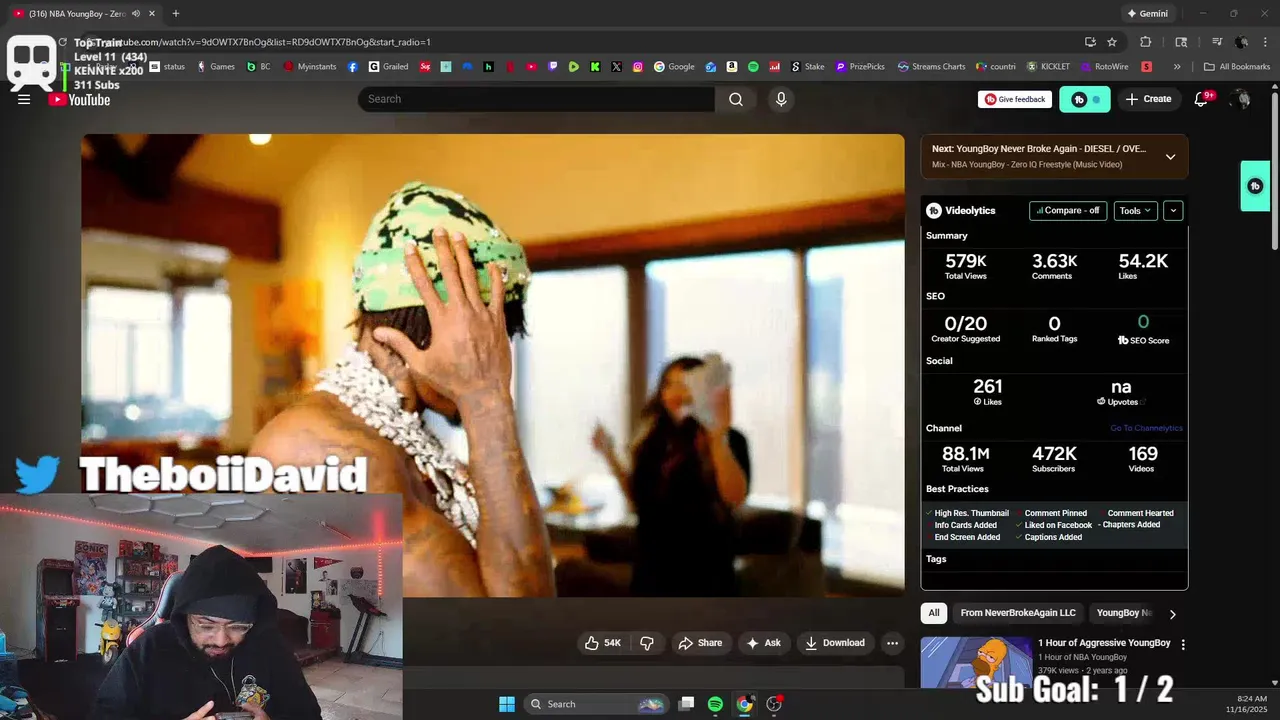Show more filter chips with right arrow
Viewport: 1280px width, 720px height.
point(1172,614)
